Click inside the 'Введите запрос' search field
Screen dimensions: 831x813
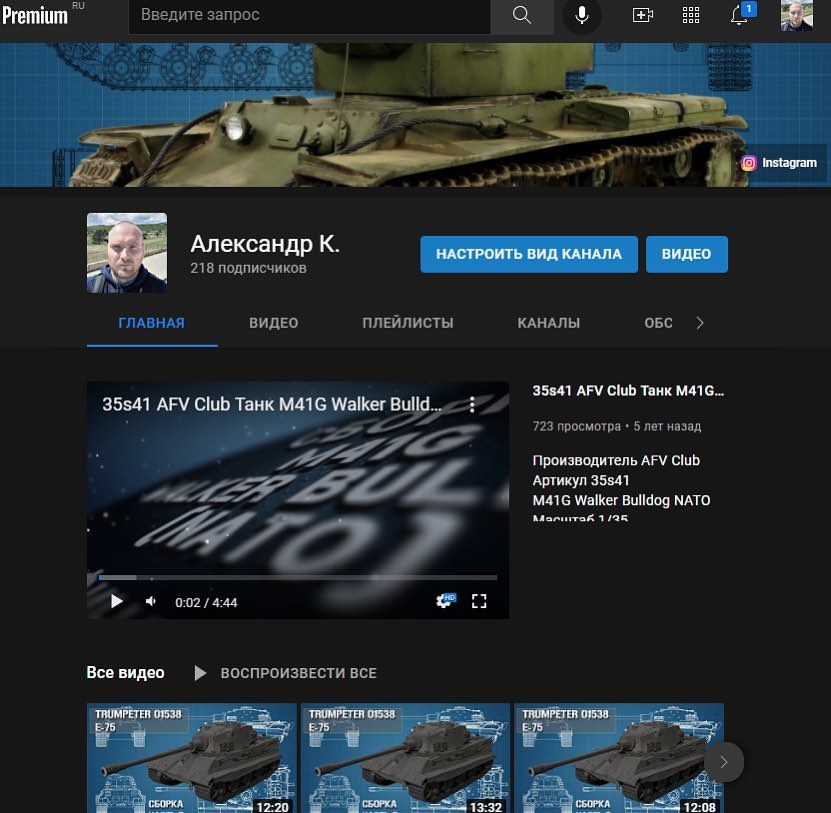310,15
